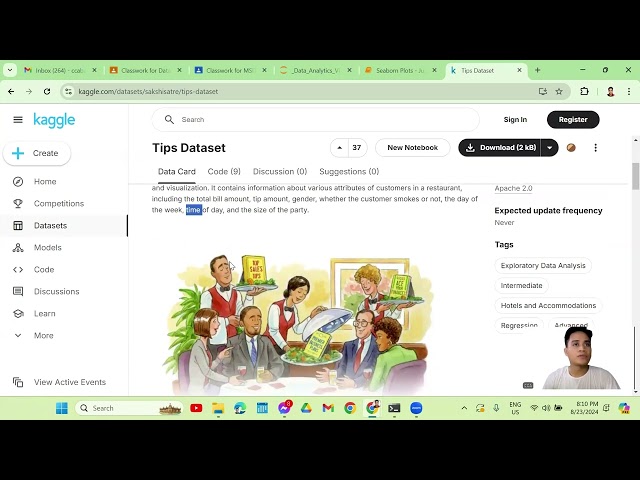The height and width of the screenshot is (480, 640).
Task: Open Messenger from the taskbar
Action: (x=284, y=408)
